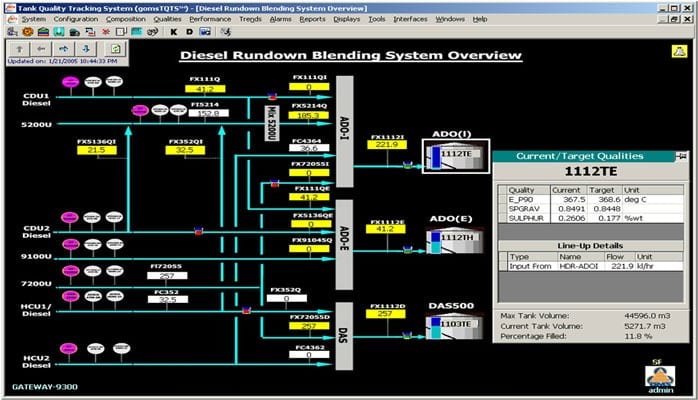Viewport: 698px width, 400px height.
Task: Click the magenta oval on 5200U line
Action: pyautogui.click(x=140, y=110)
